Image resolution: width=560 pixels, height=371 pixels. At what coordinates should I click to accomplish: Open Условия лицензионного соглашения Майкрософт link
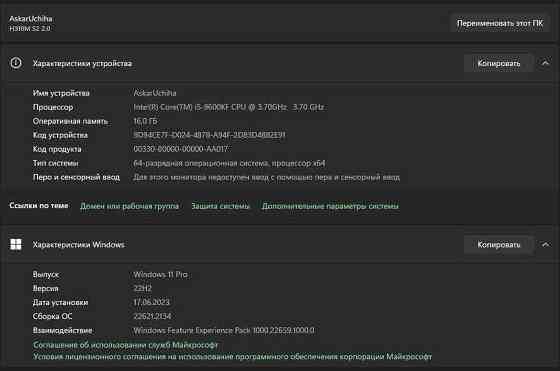tap(232, 356)
